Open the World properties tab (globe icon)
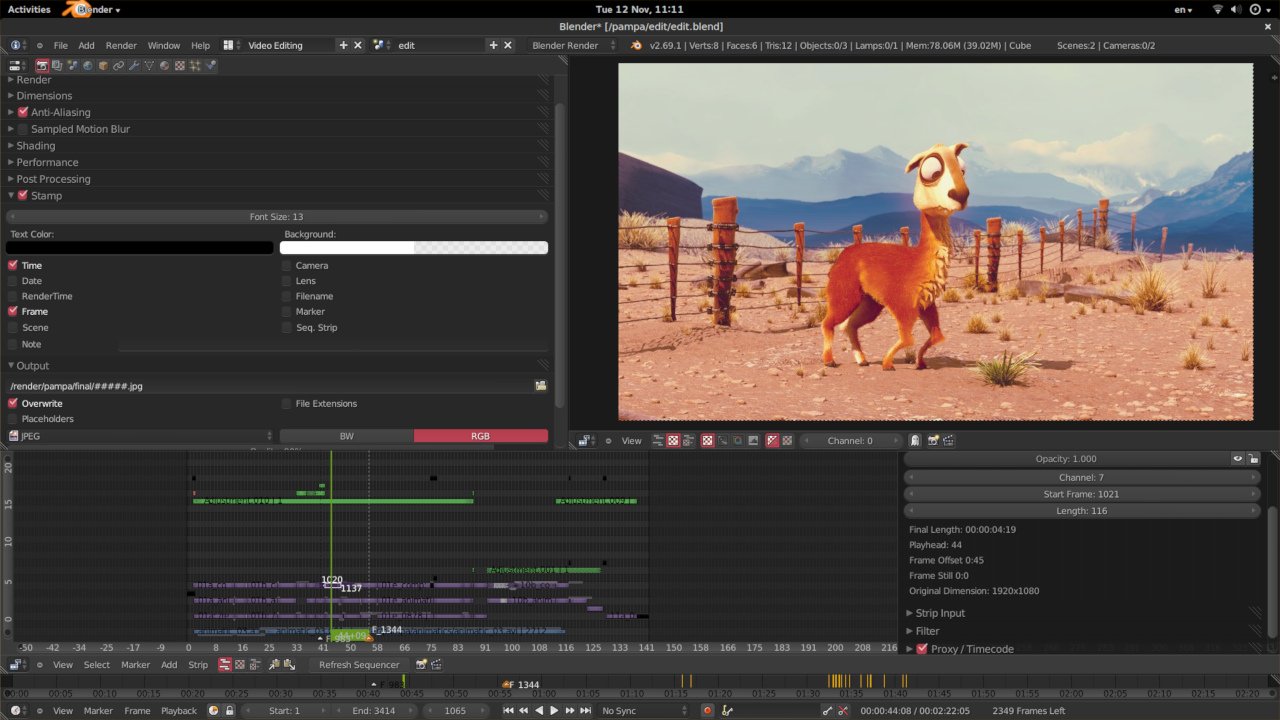Image resolution: width=1280 pixels, height=720 pixels. click(86, 65)
